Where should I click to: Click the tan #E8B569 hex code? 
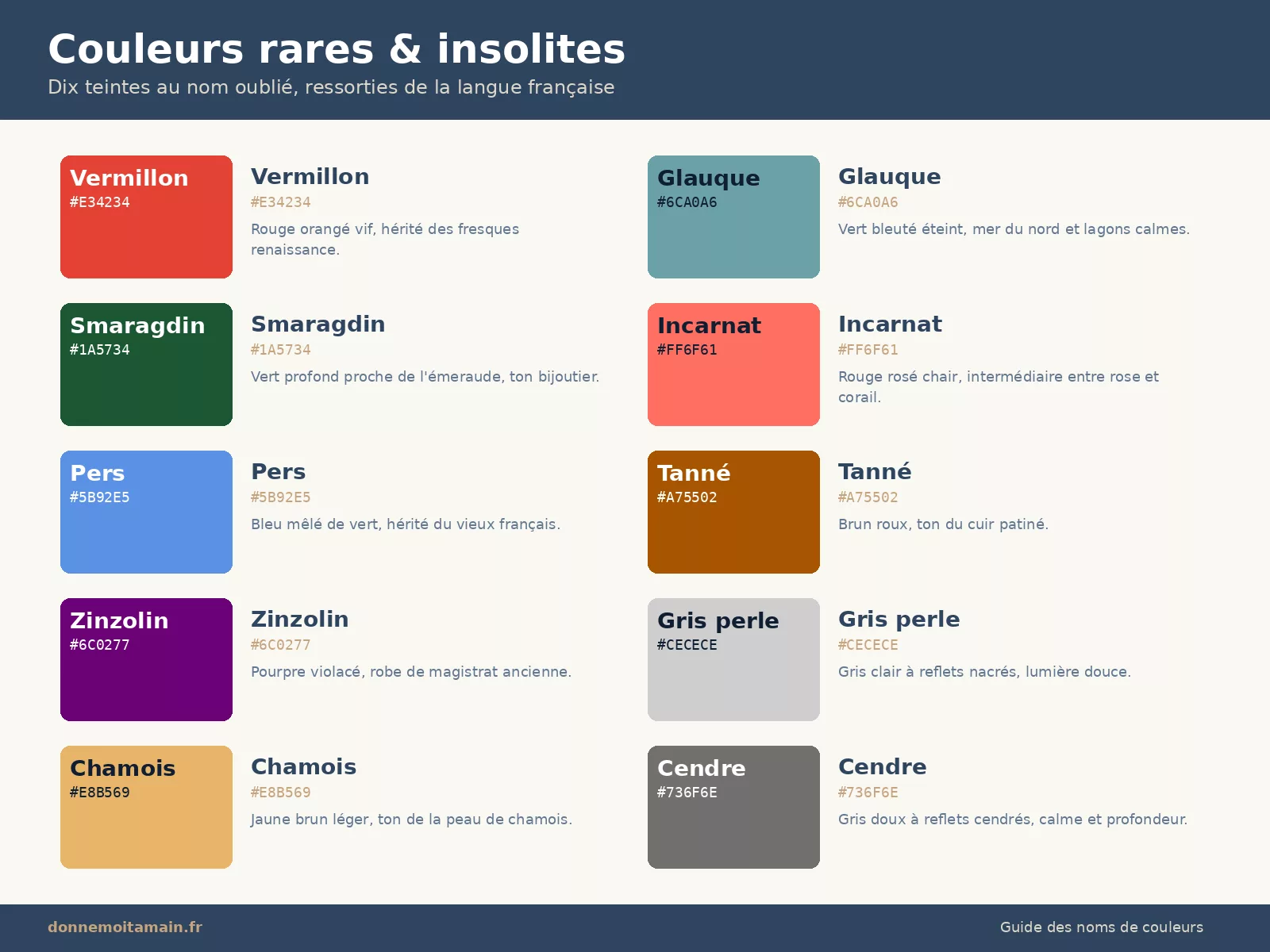281,793
